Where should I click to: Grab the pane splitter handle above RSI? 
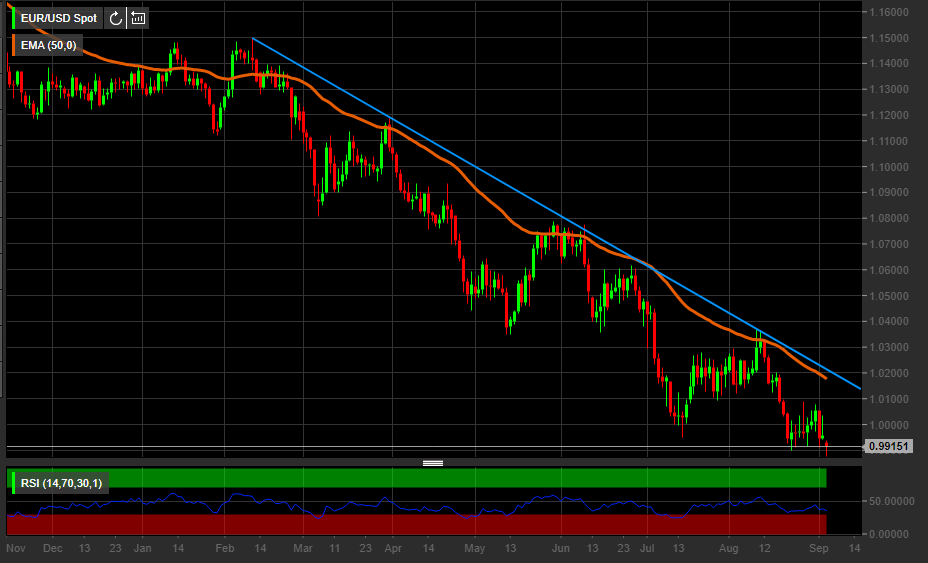433,463
